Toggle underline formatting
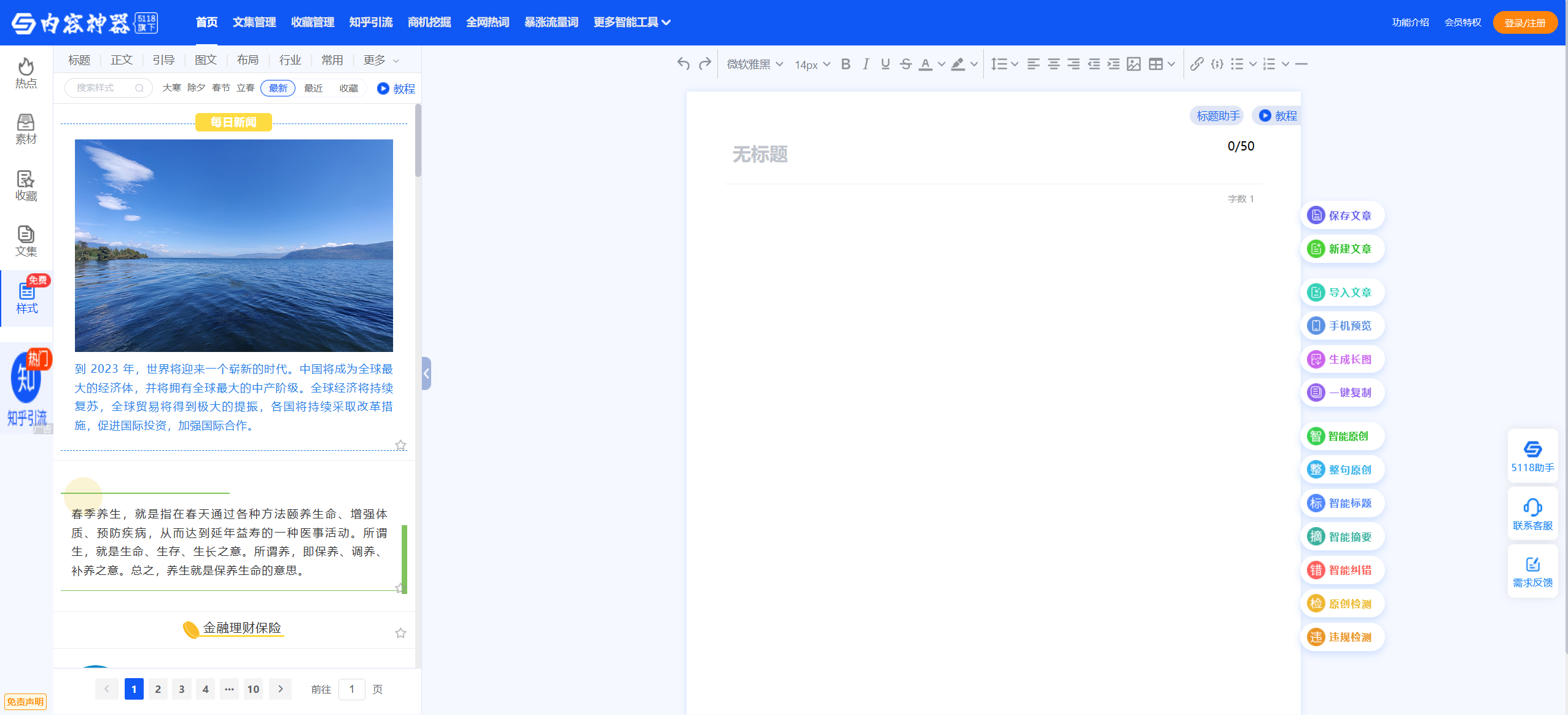Viewport: 1568px width, 715px height. (x=885, y=64)
